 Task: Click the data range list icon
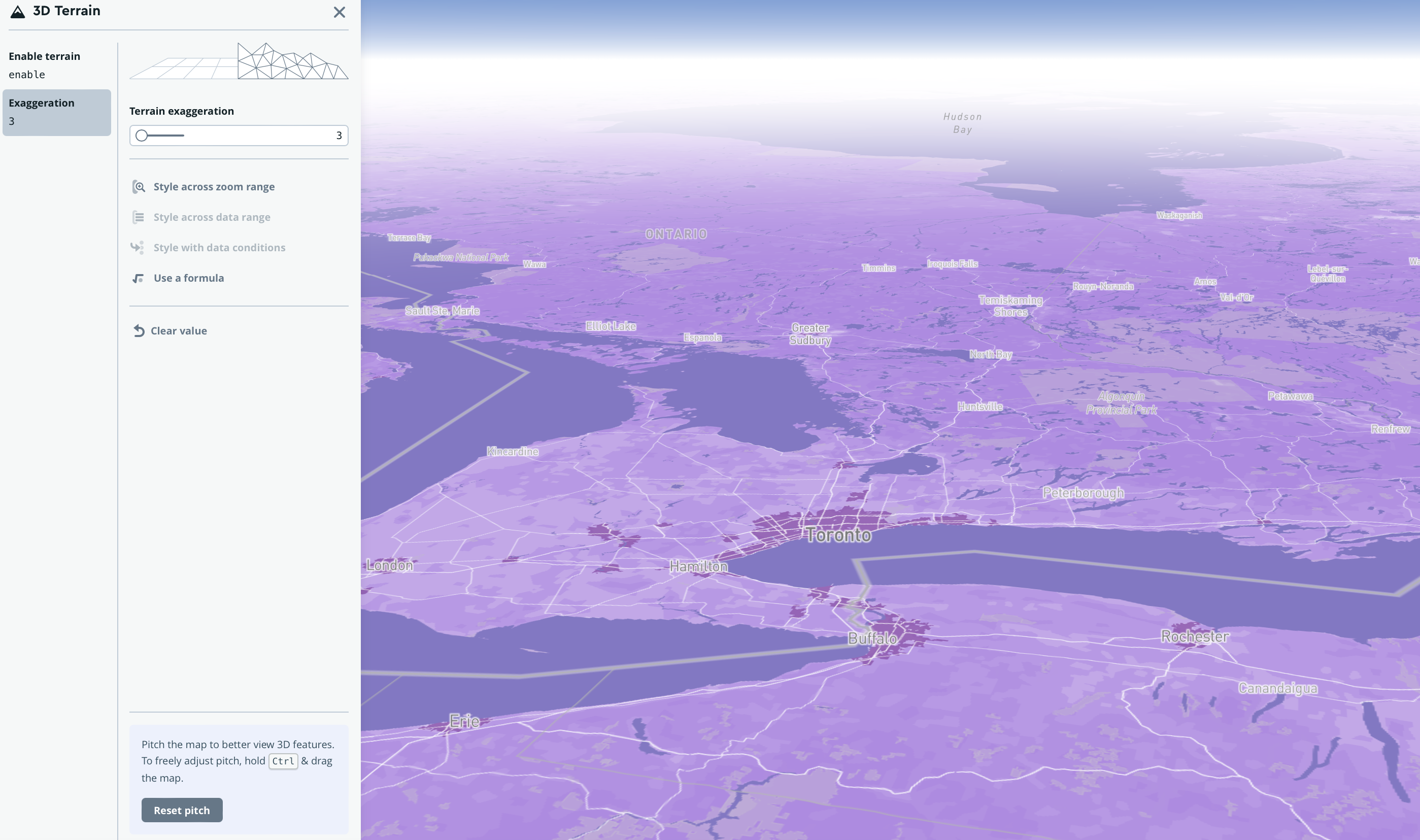[x=138, y=217]
